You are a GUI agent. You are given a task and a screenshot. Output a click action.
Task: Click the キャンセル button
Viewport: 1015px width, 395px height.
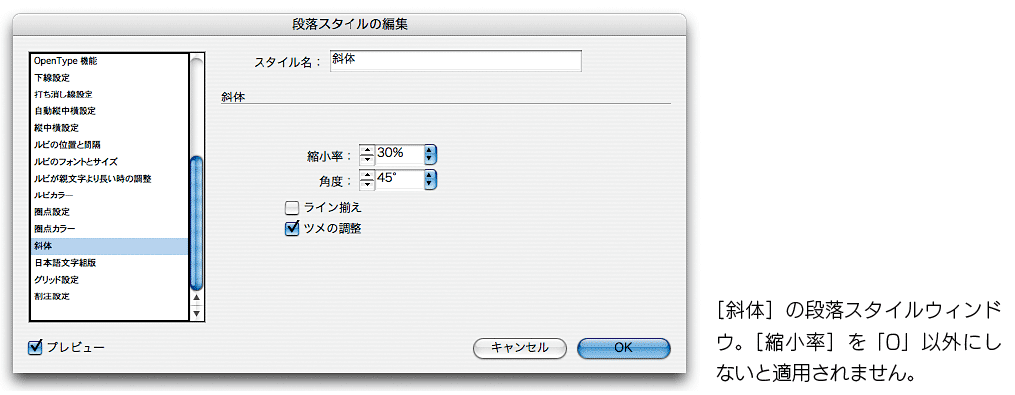pos(520,348)
